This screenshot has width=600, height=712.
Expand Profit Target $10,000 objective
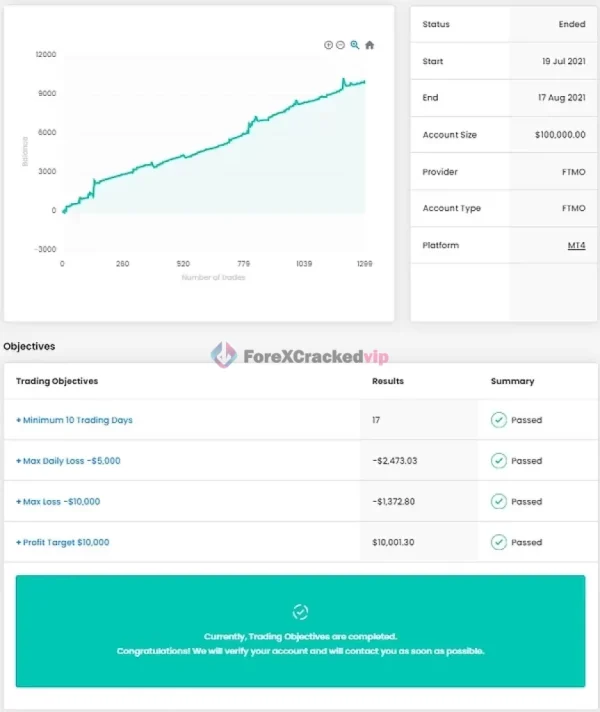coord(63,542)
